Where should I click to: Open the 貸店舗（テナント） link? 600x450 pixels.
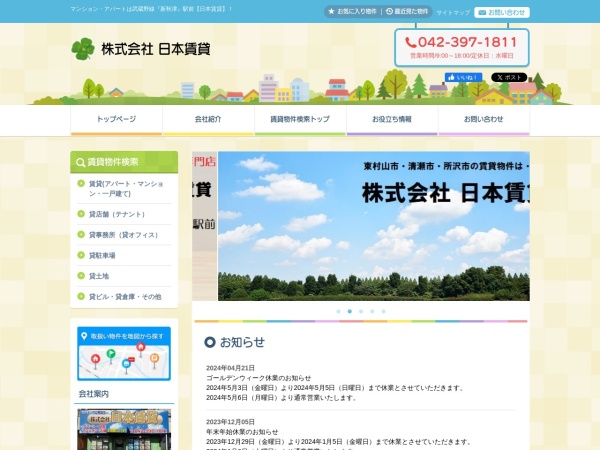coord(117,214)
